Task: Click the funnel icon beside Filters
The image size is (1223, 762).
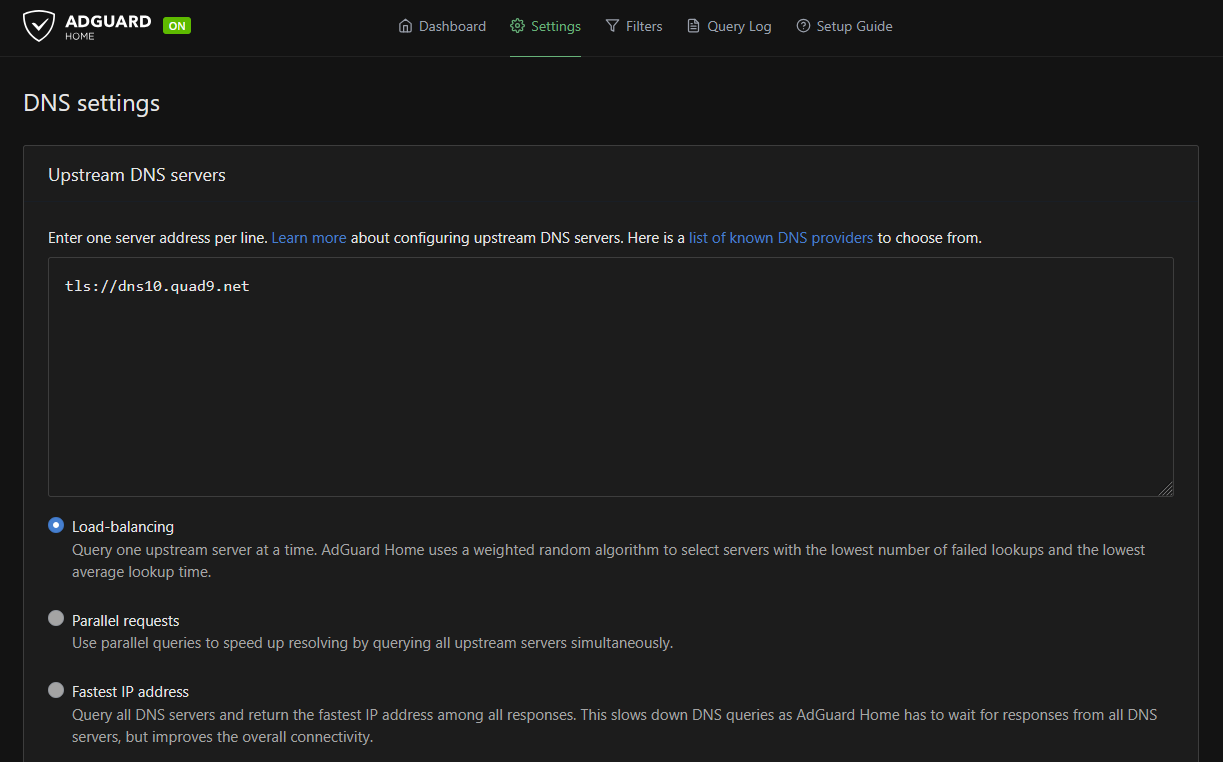Action: pos(612,27)
